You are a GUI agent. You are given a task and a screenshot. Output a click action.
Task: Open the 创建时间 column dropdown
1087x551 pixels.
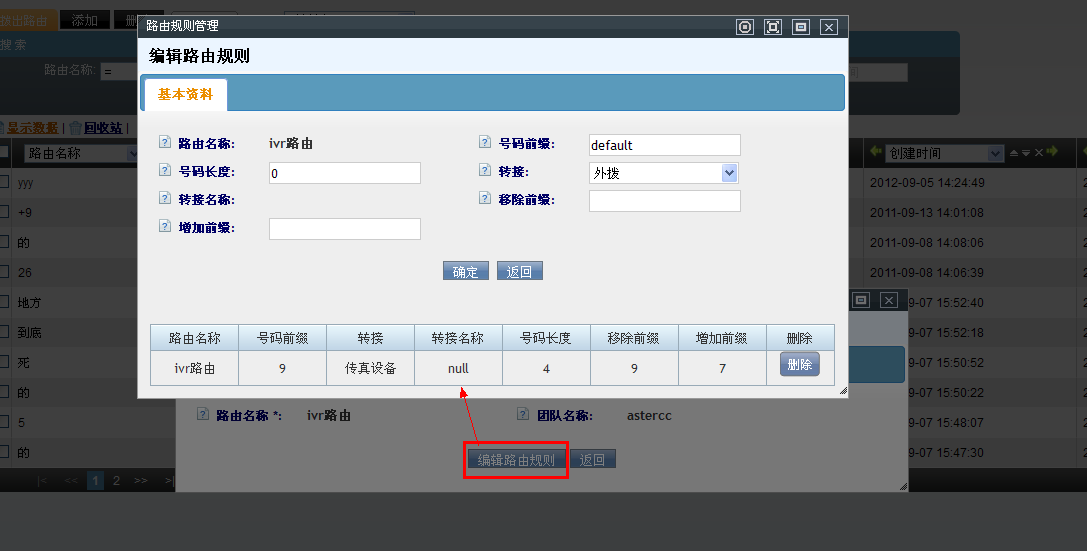coord(994,153)
